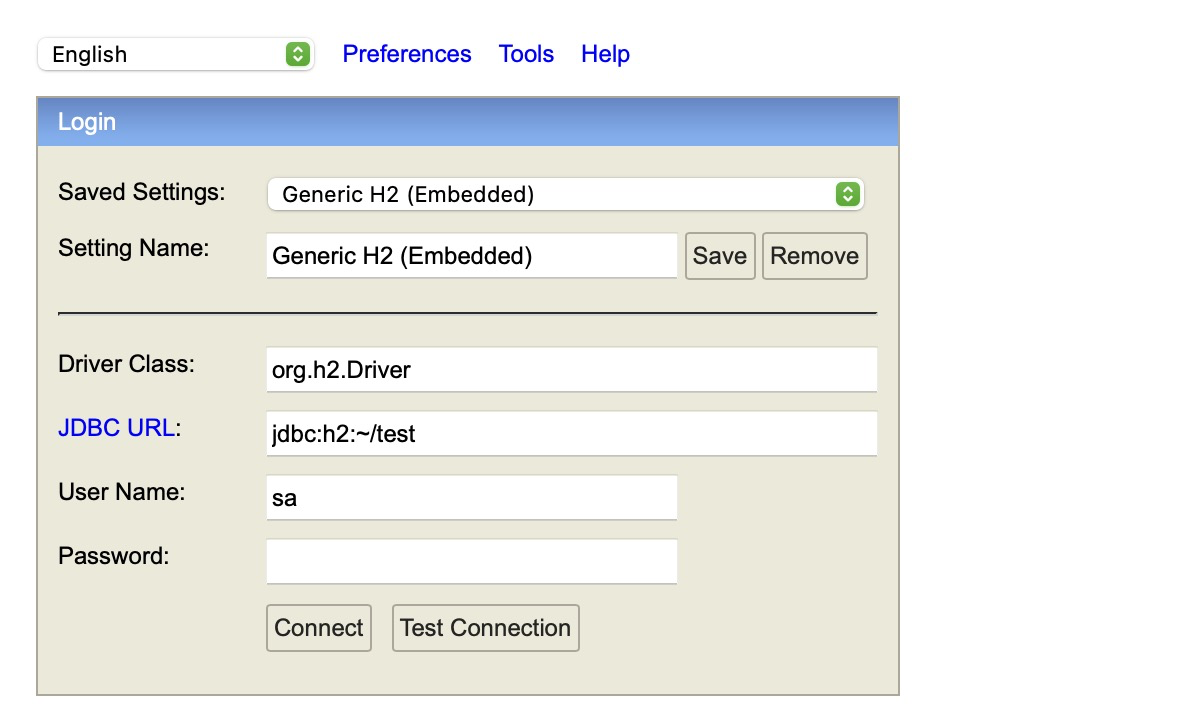1202x710 pixels.
Task: Select the Driver Class input field
Action: click(572, 370)
